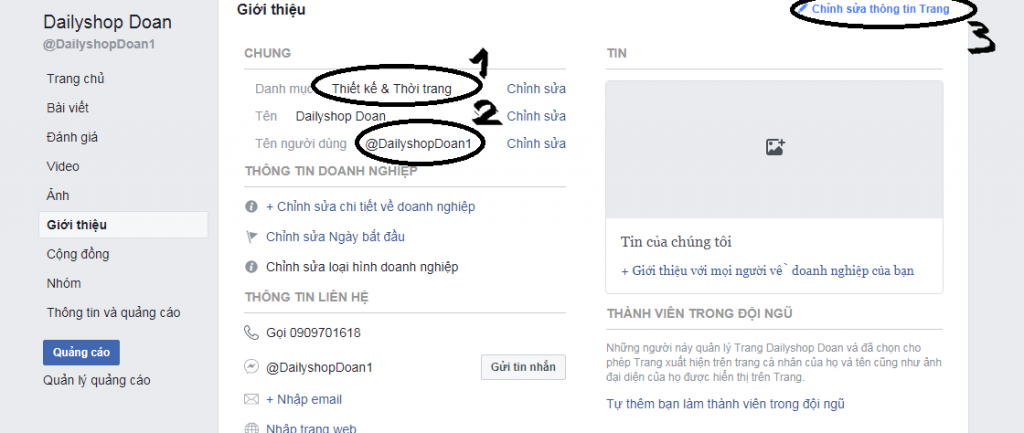The height and width of the screenshot is (433, 1024).
Task: Open Cộng đồng from the sidebar
Action: coord(78,254)
